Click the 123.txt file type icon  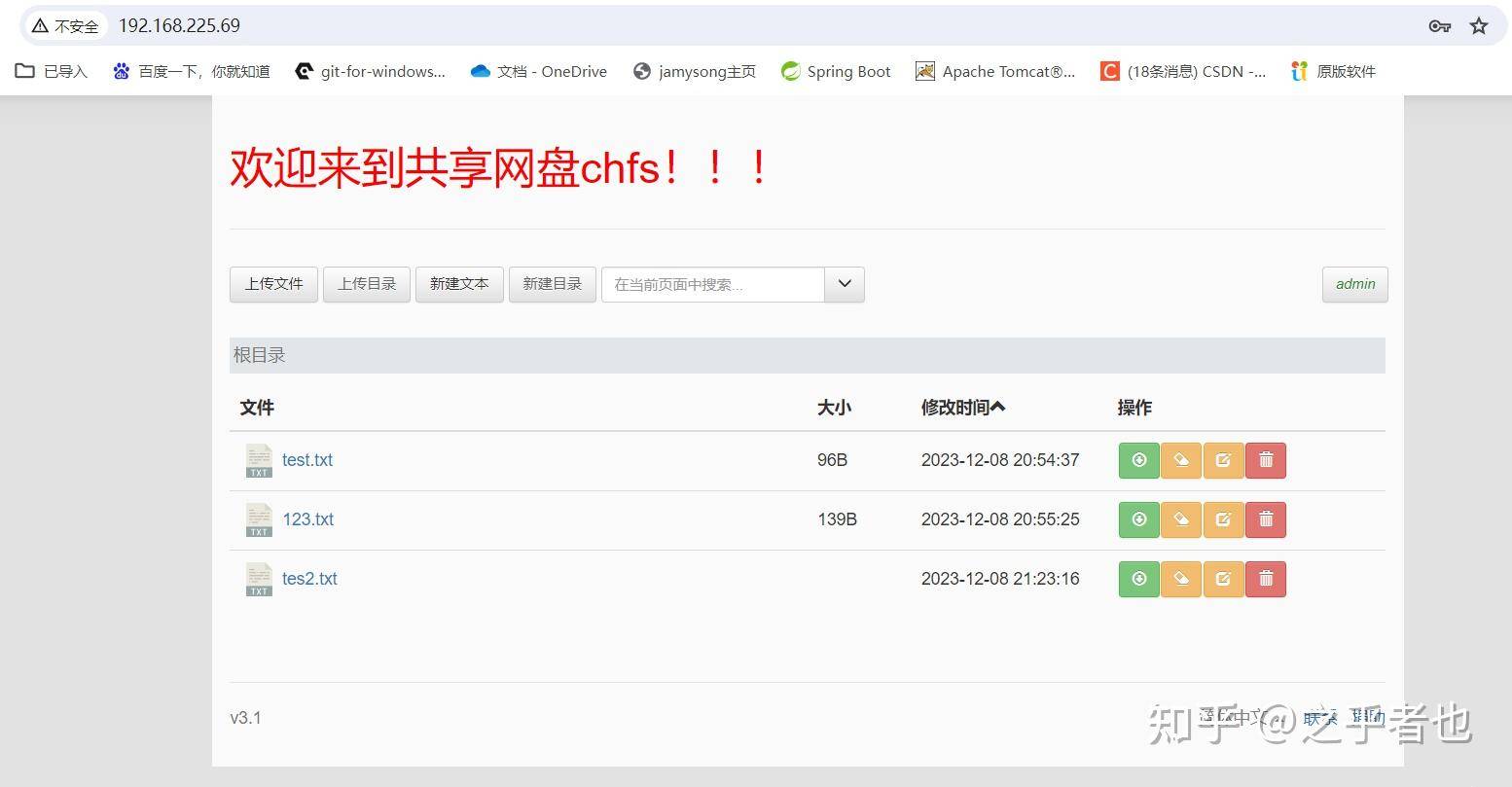pyautogui.click(x=259, y=520)
